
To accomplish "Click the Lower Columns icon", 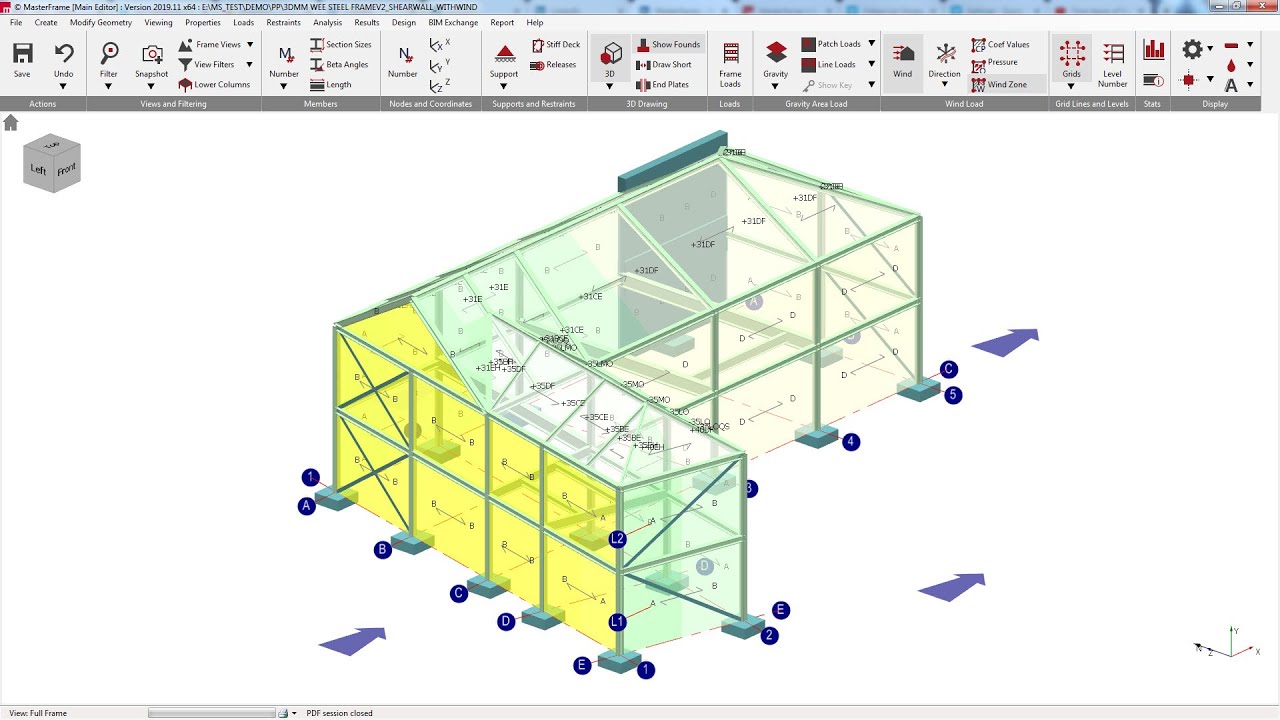I will click(185, 85).
